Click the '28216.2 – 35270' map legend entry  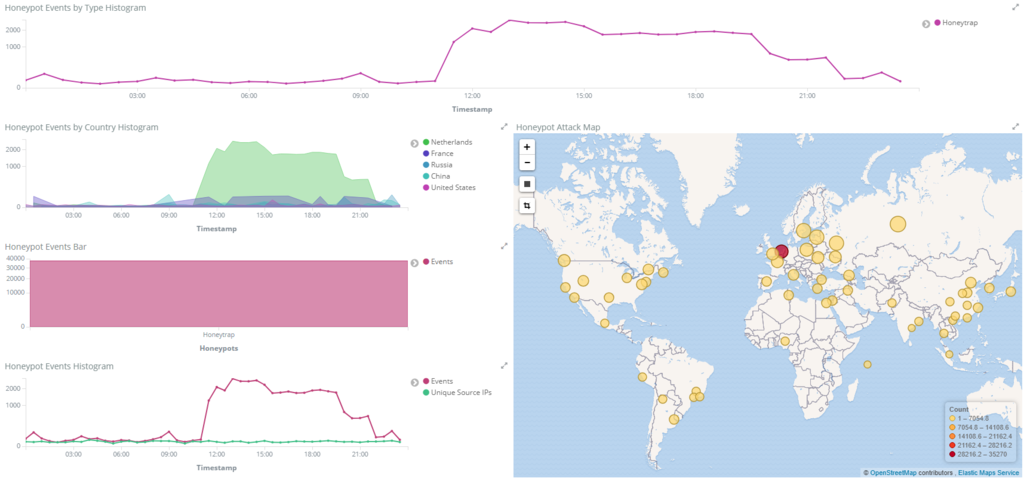[976, 454]
